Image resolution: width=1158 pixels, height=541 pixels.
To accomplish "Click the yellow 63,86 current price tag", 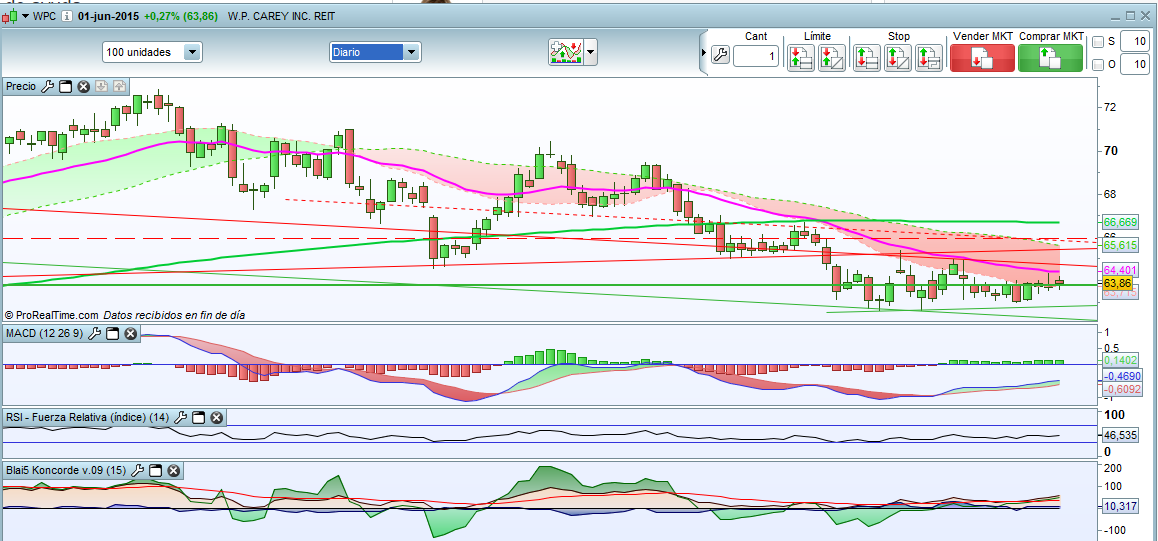I will tap(1117, 283).
